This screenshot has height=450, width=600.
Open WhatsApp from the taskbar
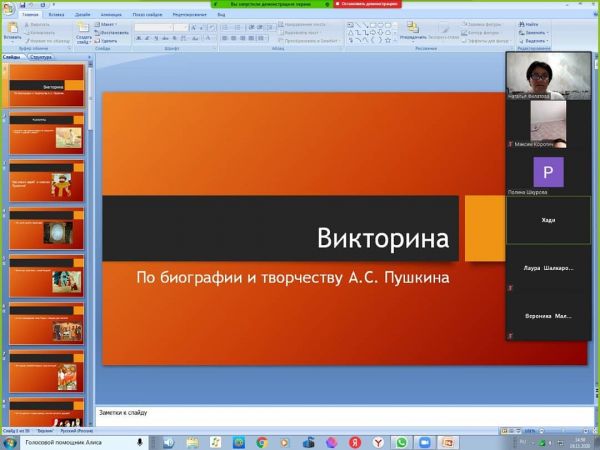(x=401, y=441)
